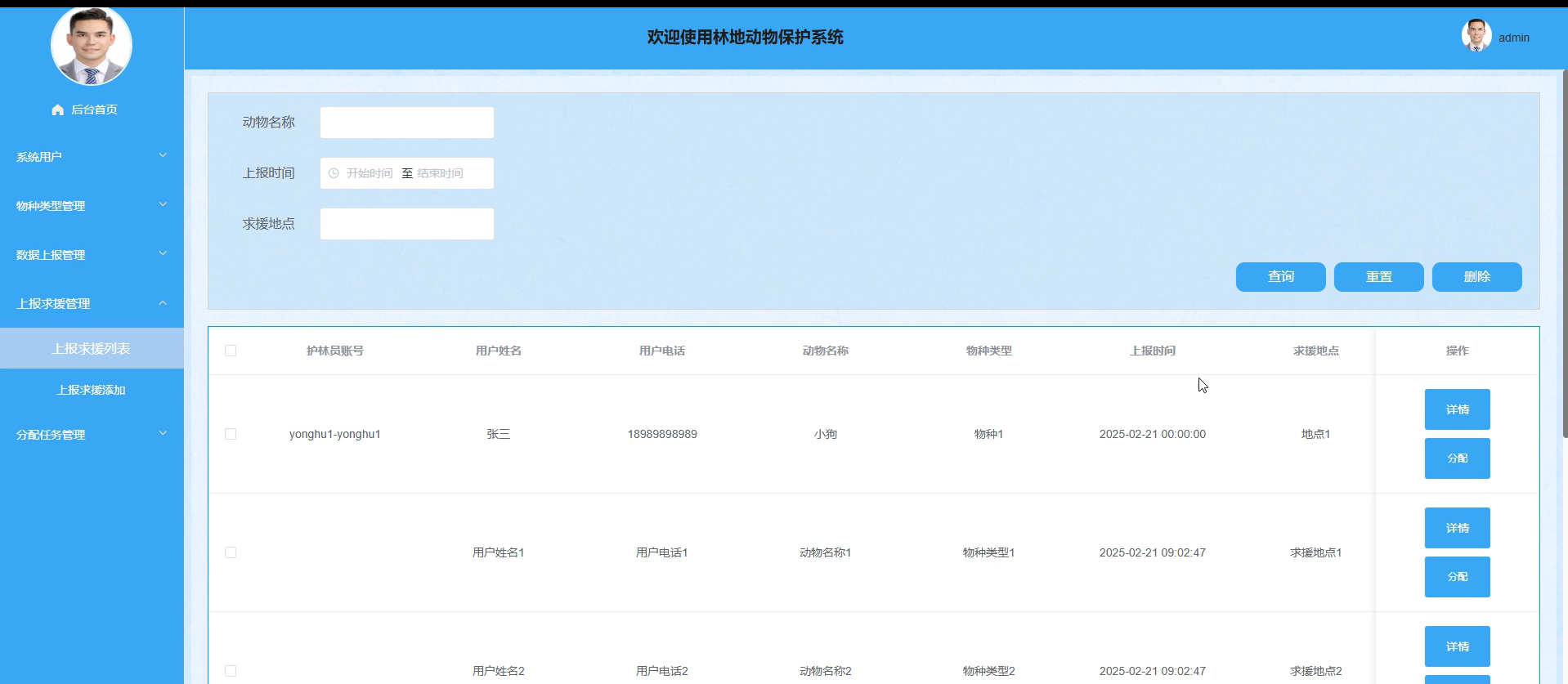This screenshot has width=1568, height=684.
Task: Click the 开始时间 date input
Action: 370,173
